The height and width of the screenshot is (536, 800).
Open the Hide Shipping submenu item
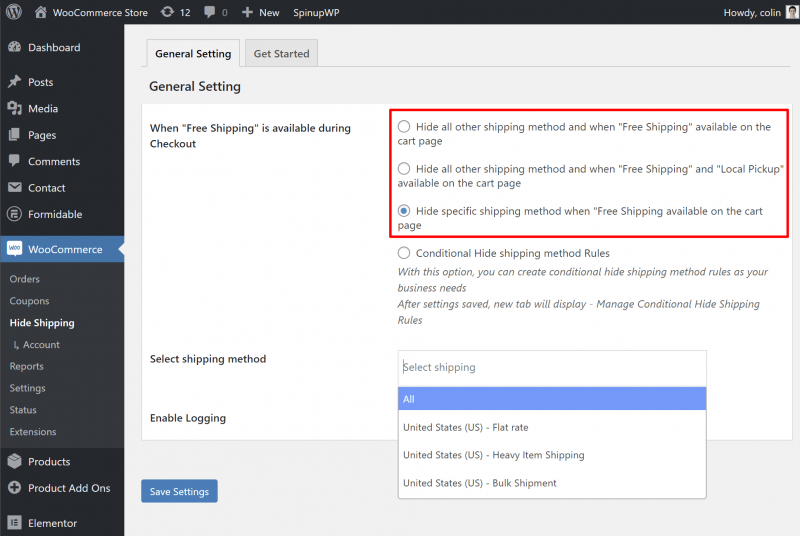42,323
